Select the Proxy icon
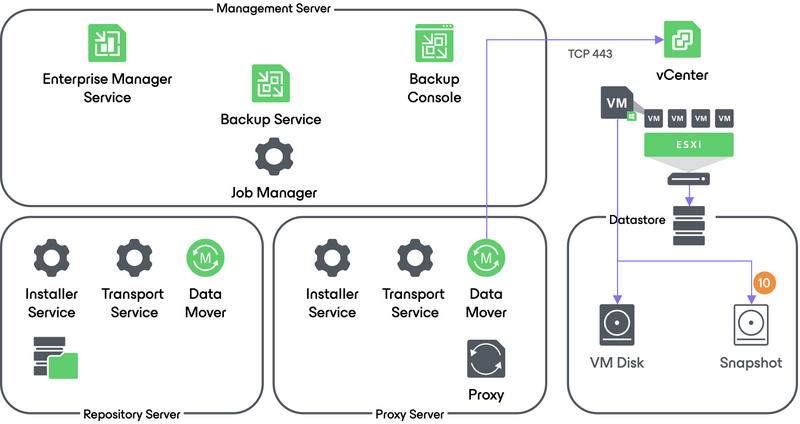This screenshot has height=424, width=800. pos(486,359)
